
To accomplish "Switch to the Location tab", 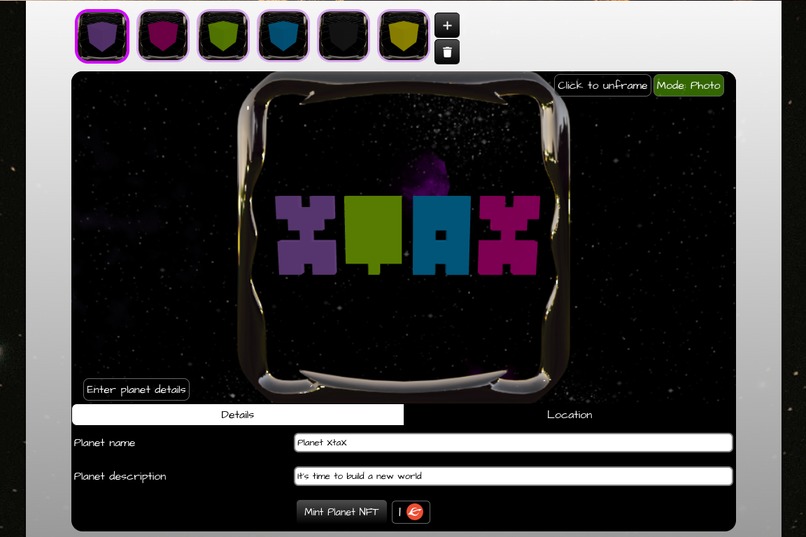I will 570,415.
